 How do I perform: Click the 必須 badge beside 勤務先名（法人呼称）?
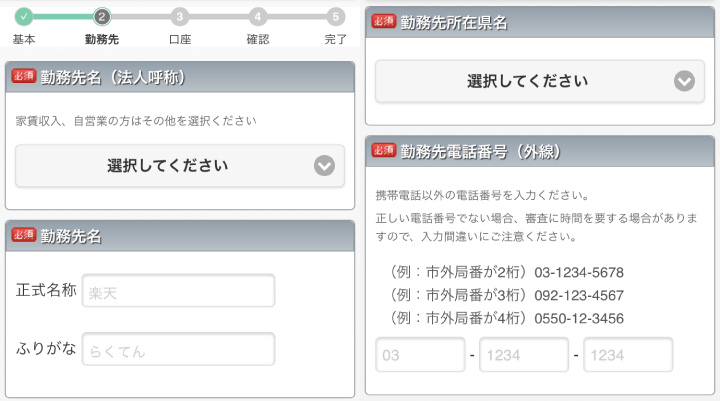(23, 76)
